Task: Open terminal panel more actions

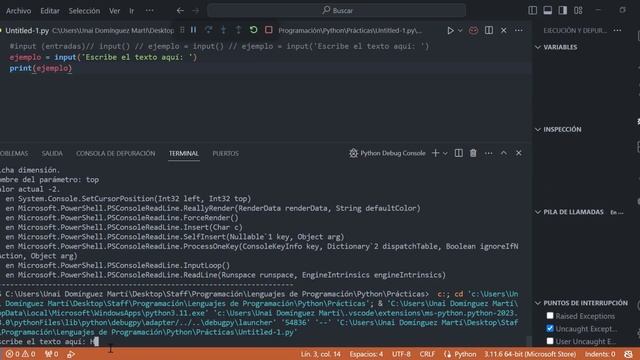Action: tap(489, 153)
